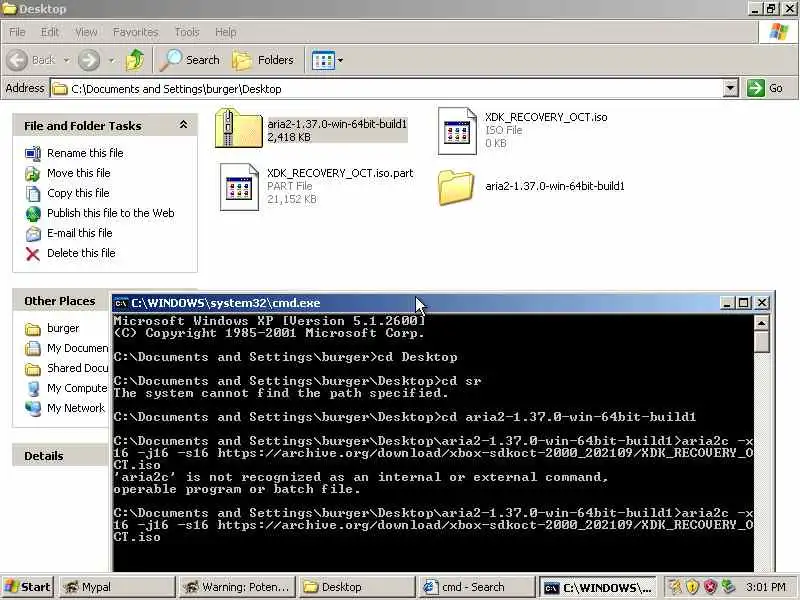Click the Start button
The image size is (800, 600).
coord(28,587)
